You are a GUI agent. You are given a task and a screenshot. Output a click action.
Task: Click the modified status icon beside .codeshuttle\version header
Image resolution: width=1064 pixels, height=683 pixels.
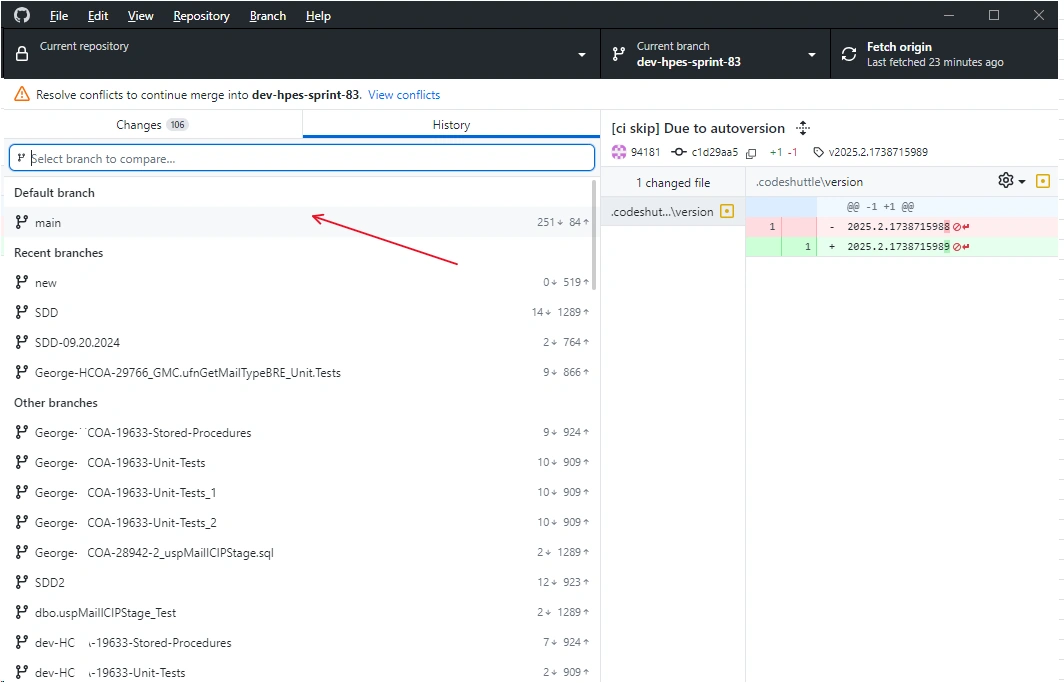coord(1043,181)
